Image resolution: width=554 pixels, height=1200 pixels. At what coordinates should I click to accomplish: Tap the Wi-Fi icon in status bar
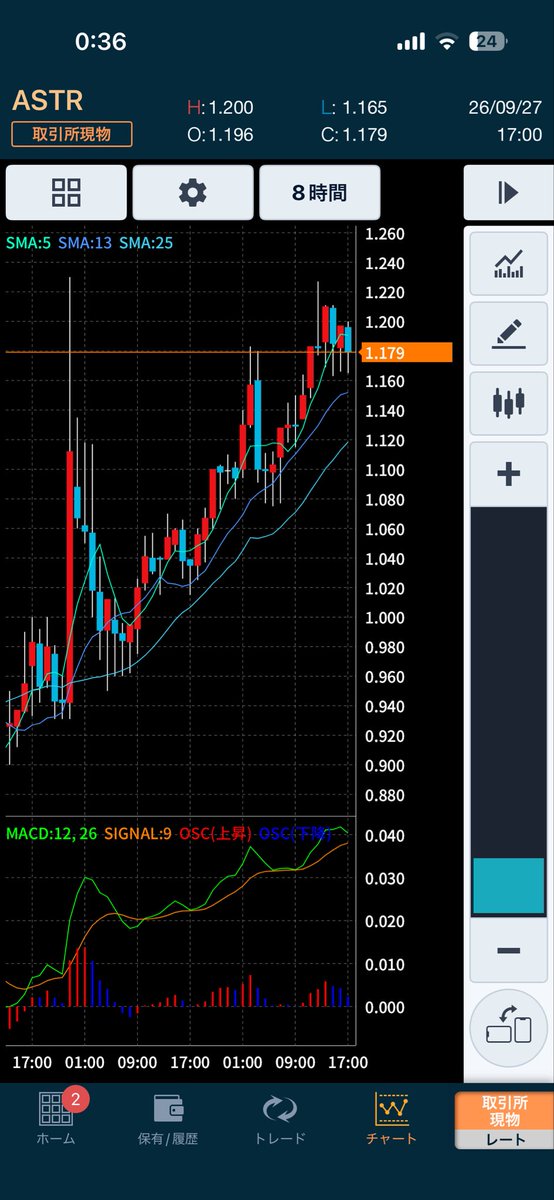(445, 41)
